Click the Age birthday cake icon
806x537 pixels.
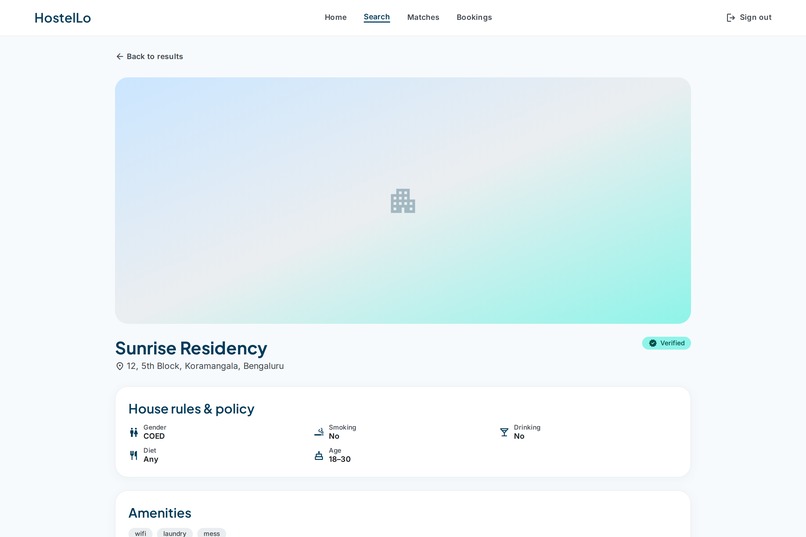[319, 455]
